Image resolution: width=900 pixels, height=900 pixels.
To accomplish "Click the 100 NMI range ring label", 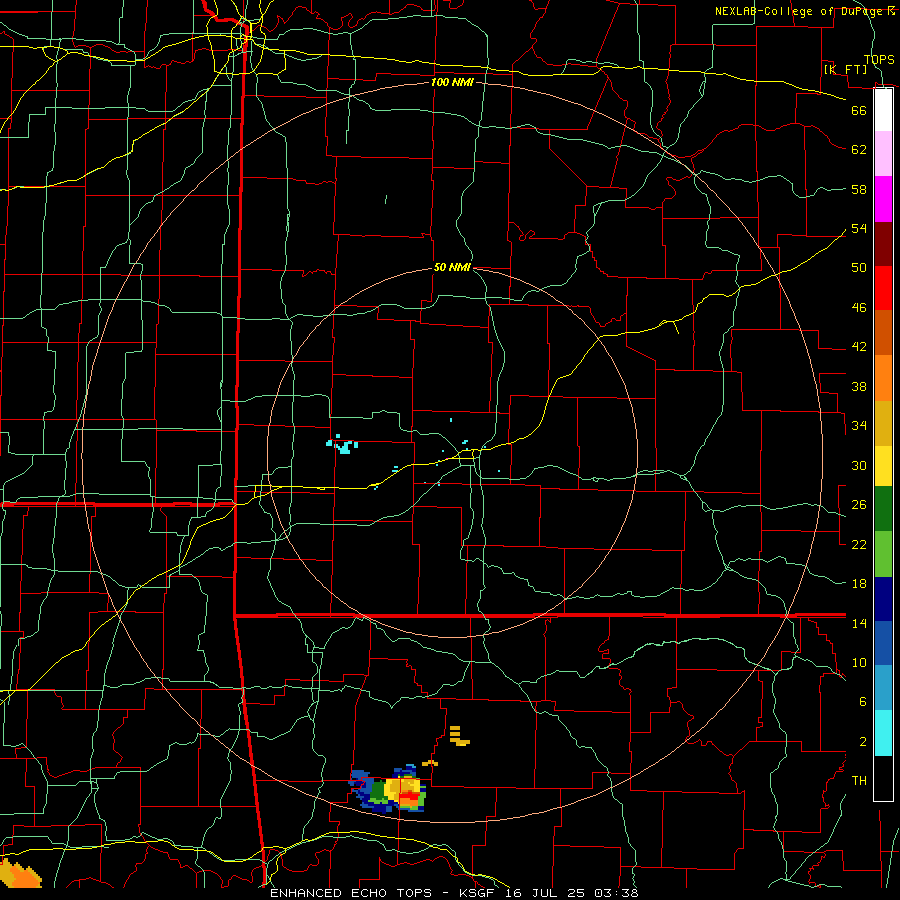I will [x=452, y=82].
